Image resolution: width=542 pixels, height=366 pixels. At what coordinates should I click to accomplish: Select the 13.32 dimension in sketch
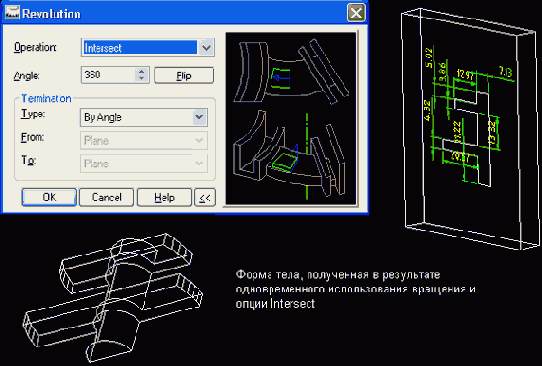pyautogui.click(x=494, y=132)
